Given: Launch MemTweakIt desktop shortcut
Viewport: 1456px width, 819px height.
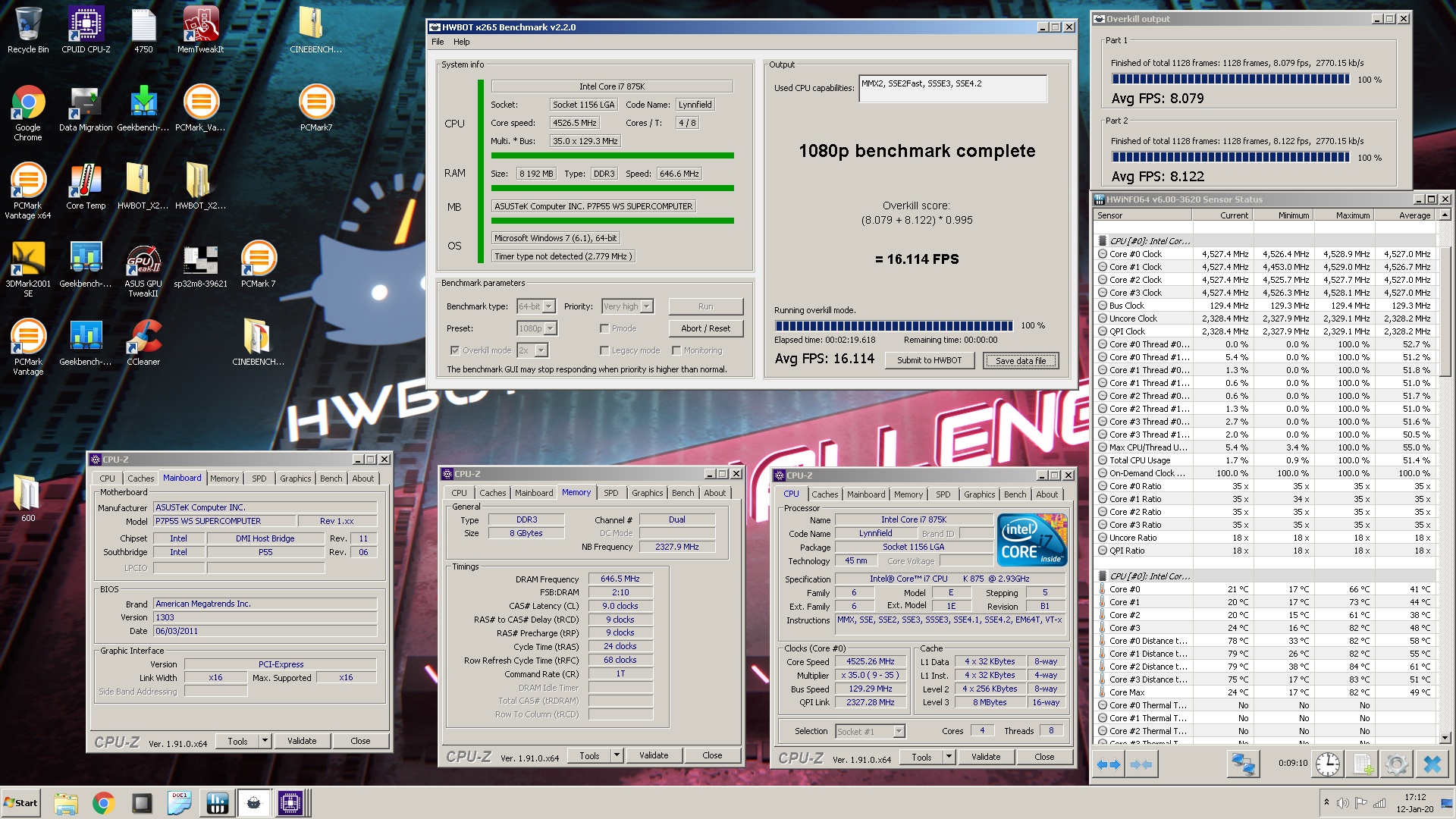Looking at the screenshot, I should (201, 30).
